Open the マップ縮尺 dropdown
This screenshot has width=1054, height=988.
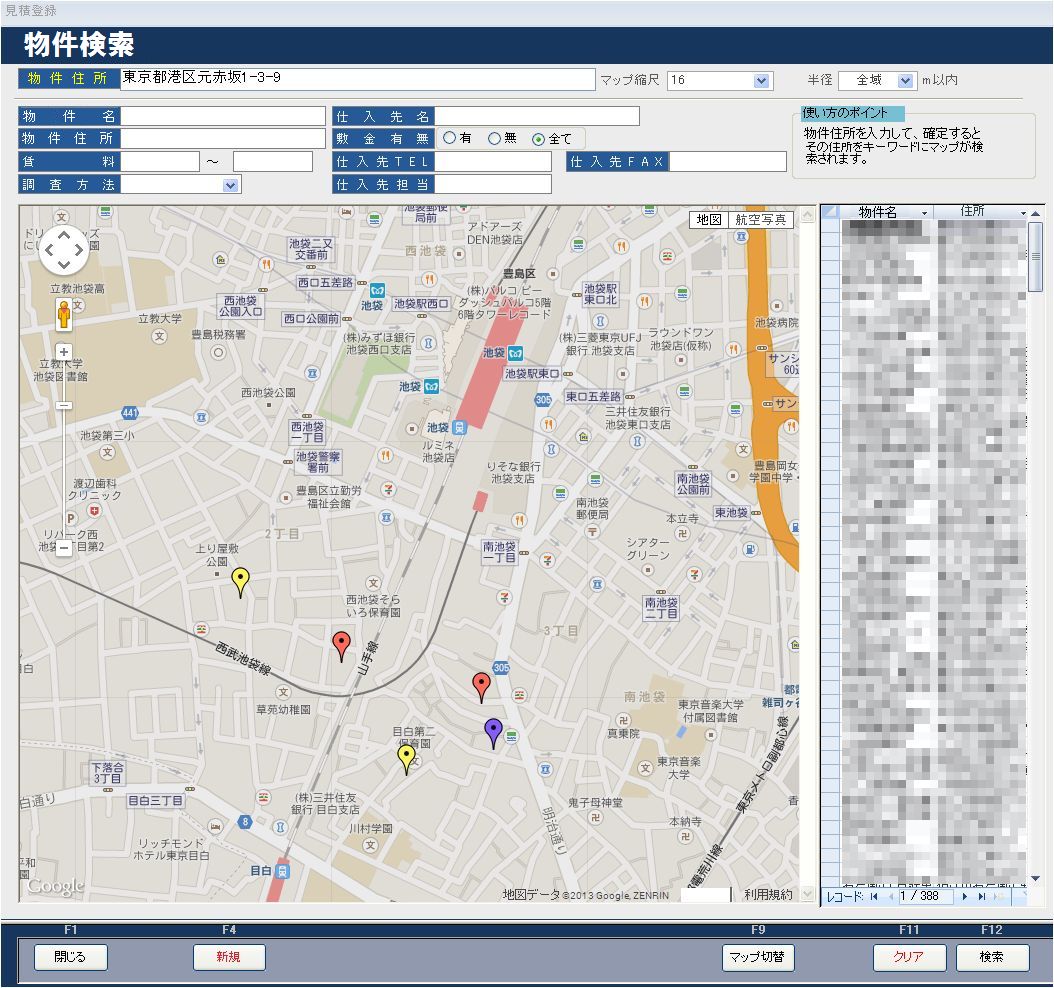761,81
